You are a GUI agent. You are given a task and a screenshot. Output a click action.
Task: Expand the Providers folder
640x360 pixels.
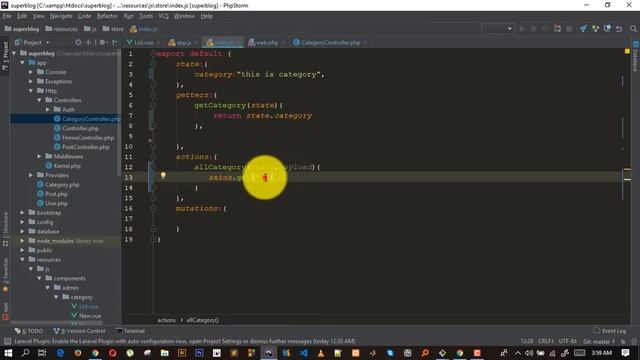[x=31, y=175]
